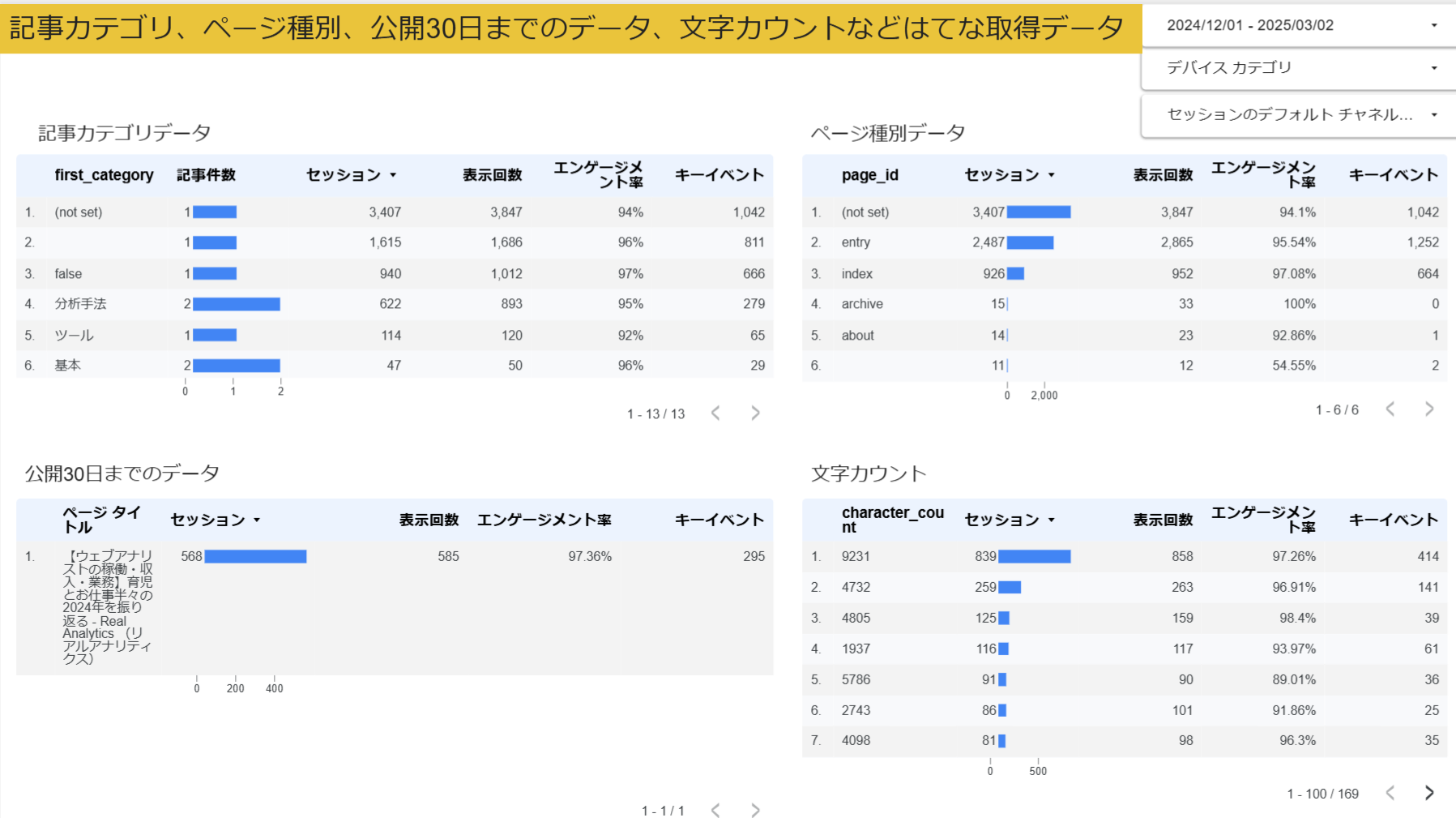
Task: Click the 公開30日までのデータ section title
Action: point(122,473)
